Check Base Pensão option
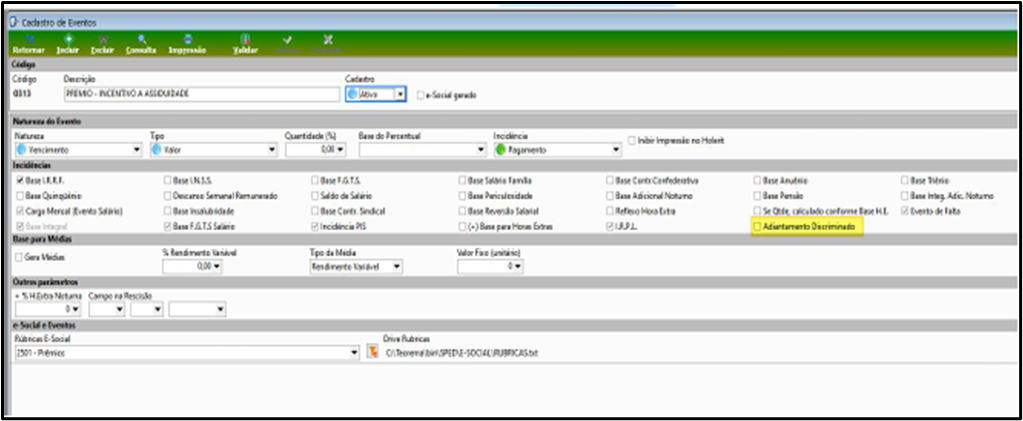 coord(757,196)
